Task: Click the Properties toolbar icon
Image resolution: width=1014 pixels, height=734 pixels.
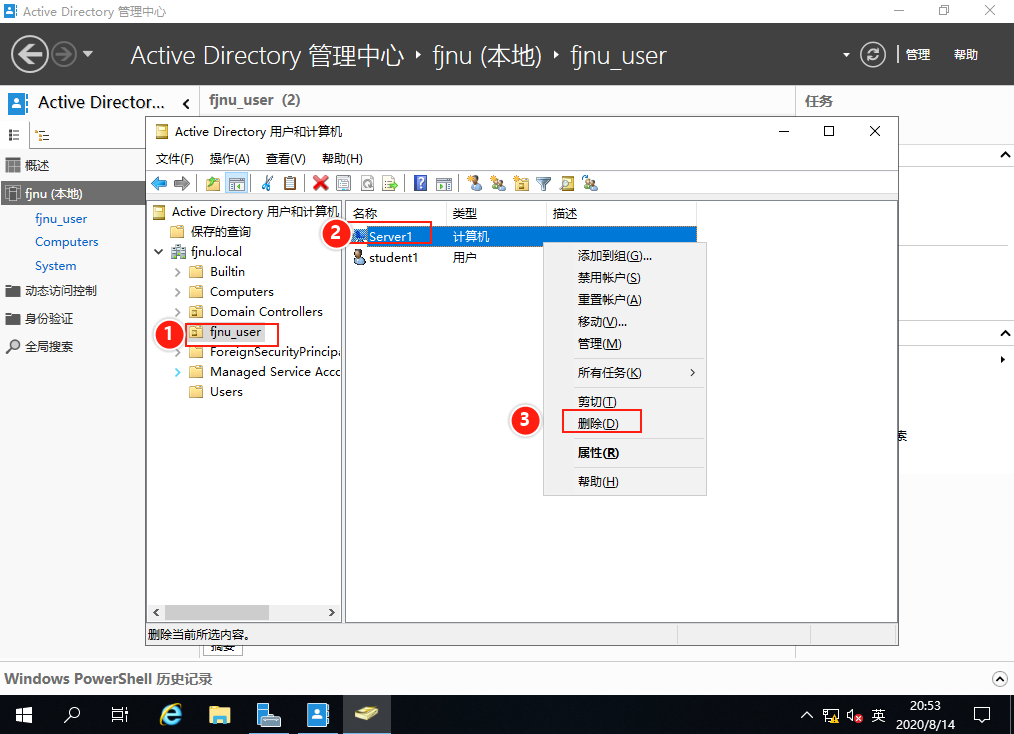Action: click(343, 184)
